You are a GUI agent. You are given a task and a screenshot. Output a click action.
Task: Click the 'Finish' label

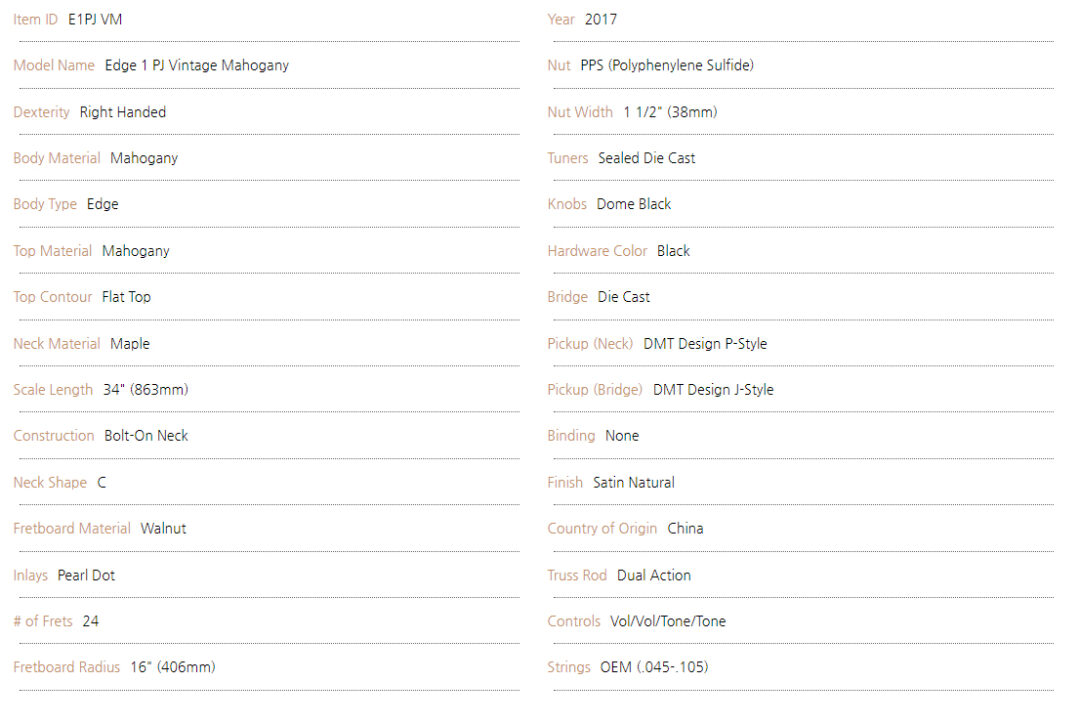565,483
